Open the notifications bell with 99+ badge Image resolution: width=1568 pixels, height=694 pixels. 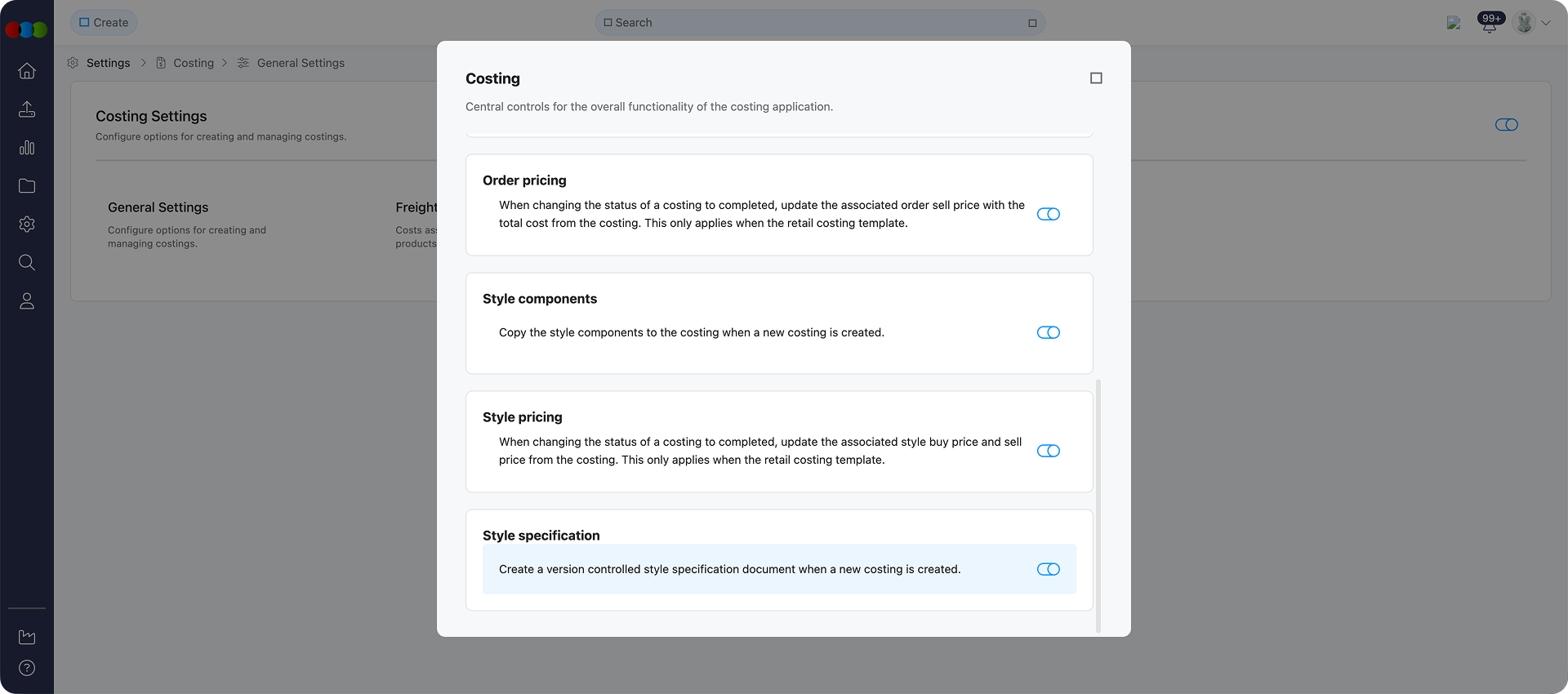tap(1490, 24)
